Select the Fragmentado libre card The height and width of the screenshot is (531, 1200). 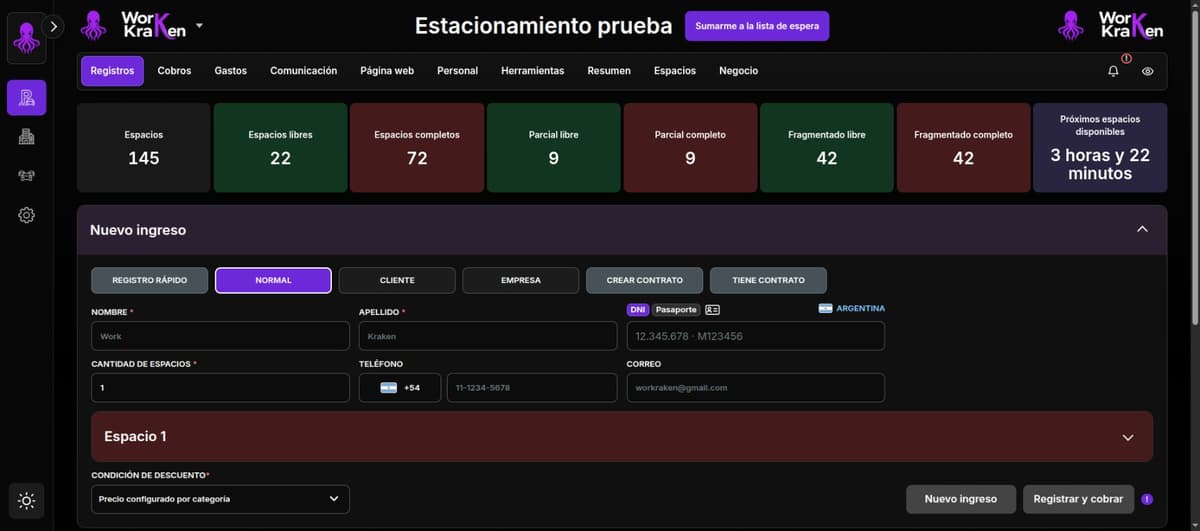pos(827,147)
